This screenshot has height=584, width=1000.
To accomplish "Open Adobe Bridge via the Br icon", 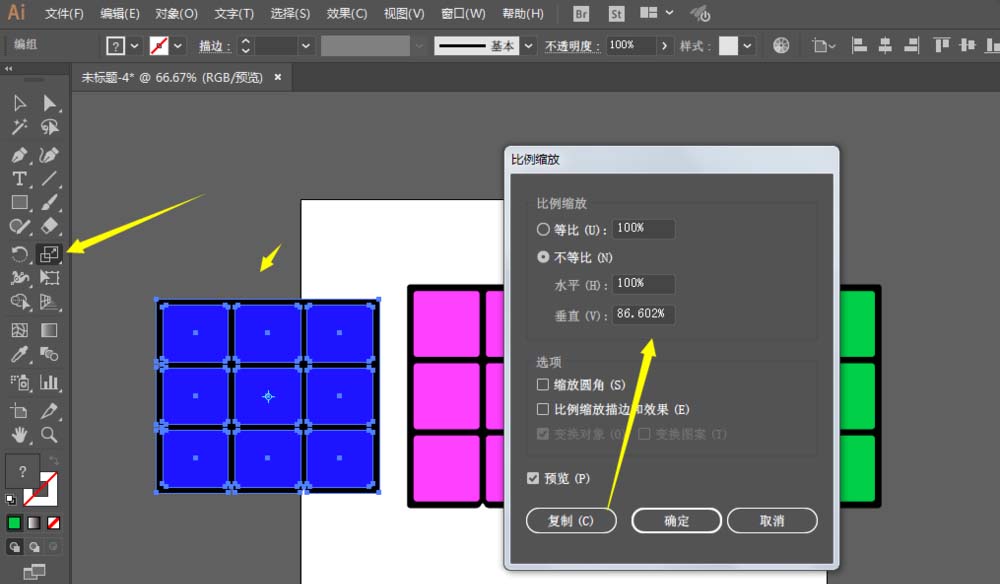I will tap(580, 14).
